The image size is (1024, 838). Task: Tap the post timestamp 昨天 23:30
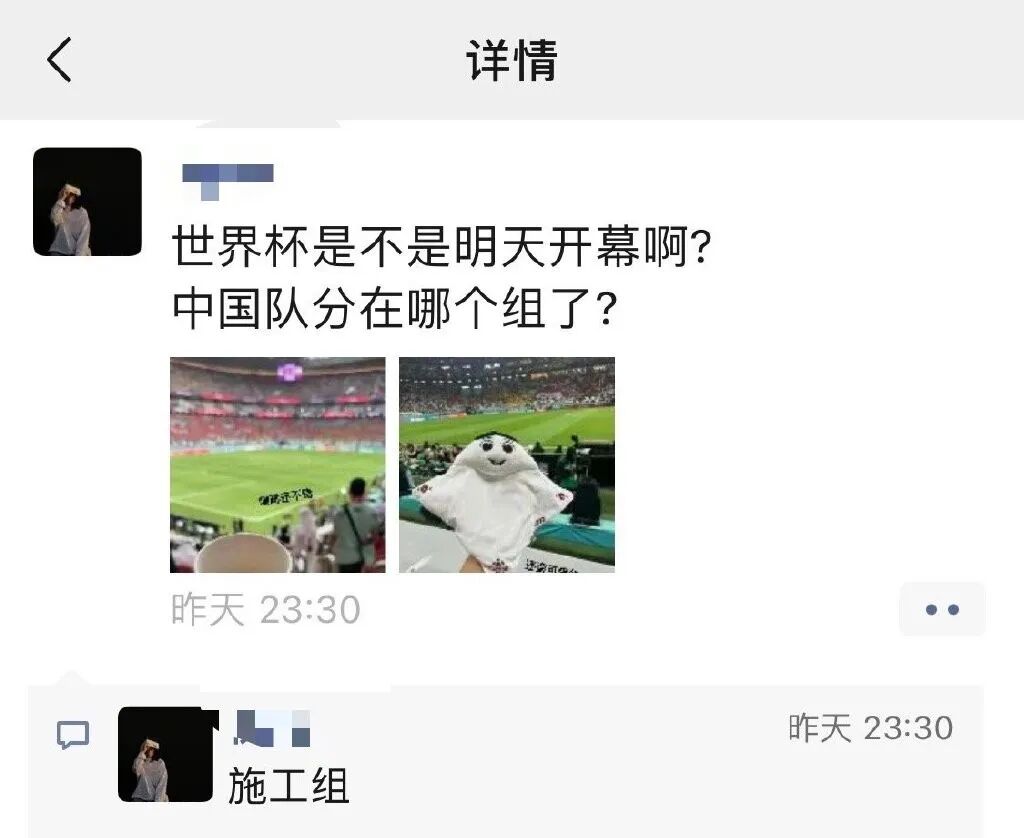tap(266, 609)
